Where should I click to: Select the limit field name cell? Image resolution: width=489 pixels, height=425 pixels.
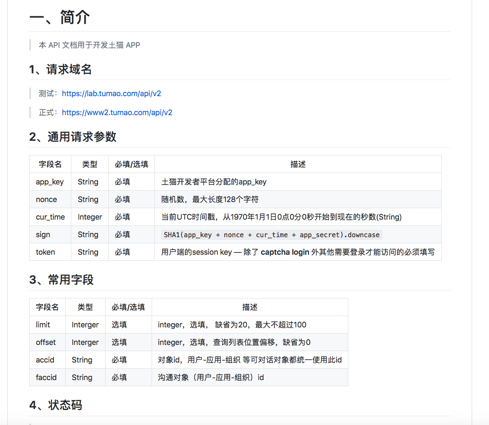[x=47, y=325]
